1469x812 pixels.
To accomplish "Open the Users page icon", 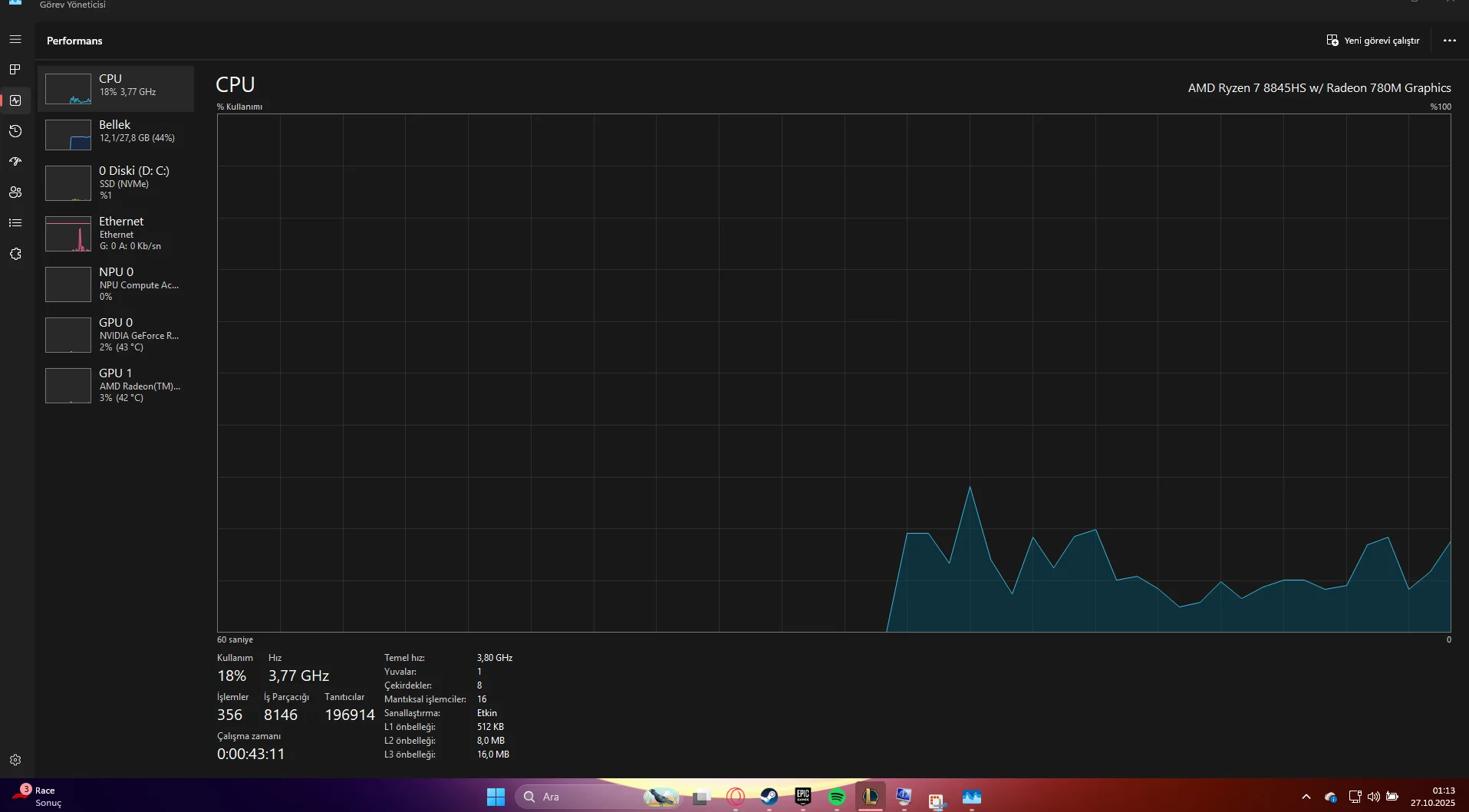I will pos(15,192).
